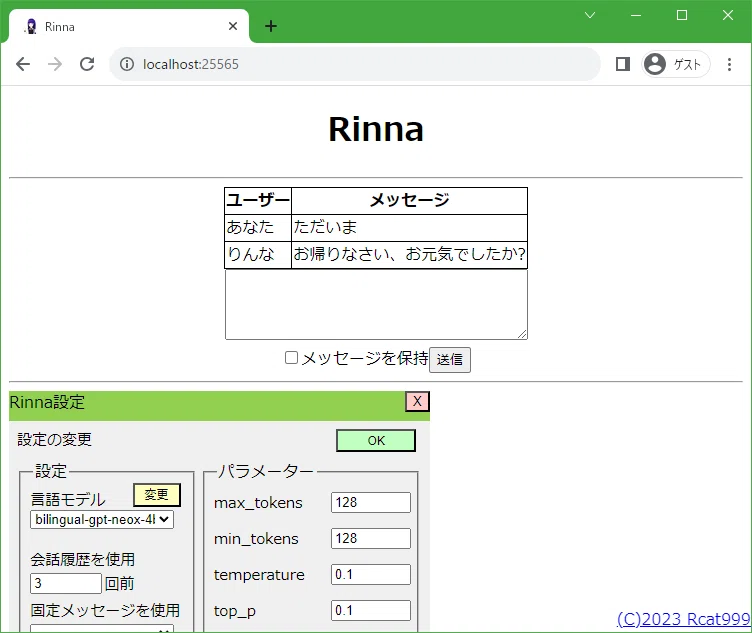
Task: Click the message text area
Action: [376, 305]
